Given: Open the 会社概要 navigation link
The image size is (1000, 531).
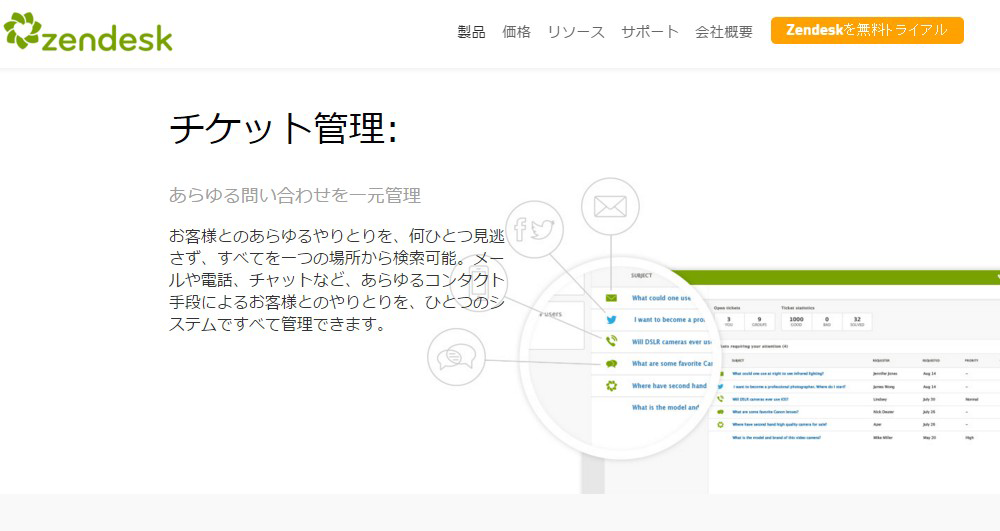Looking at the screenshot, I should pyautogui.click(x=724, y=32).
